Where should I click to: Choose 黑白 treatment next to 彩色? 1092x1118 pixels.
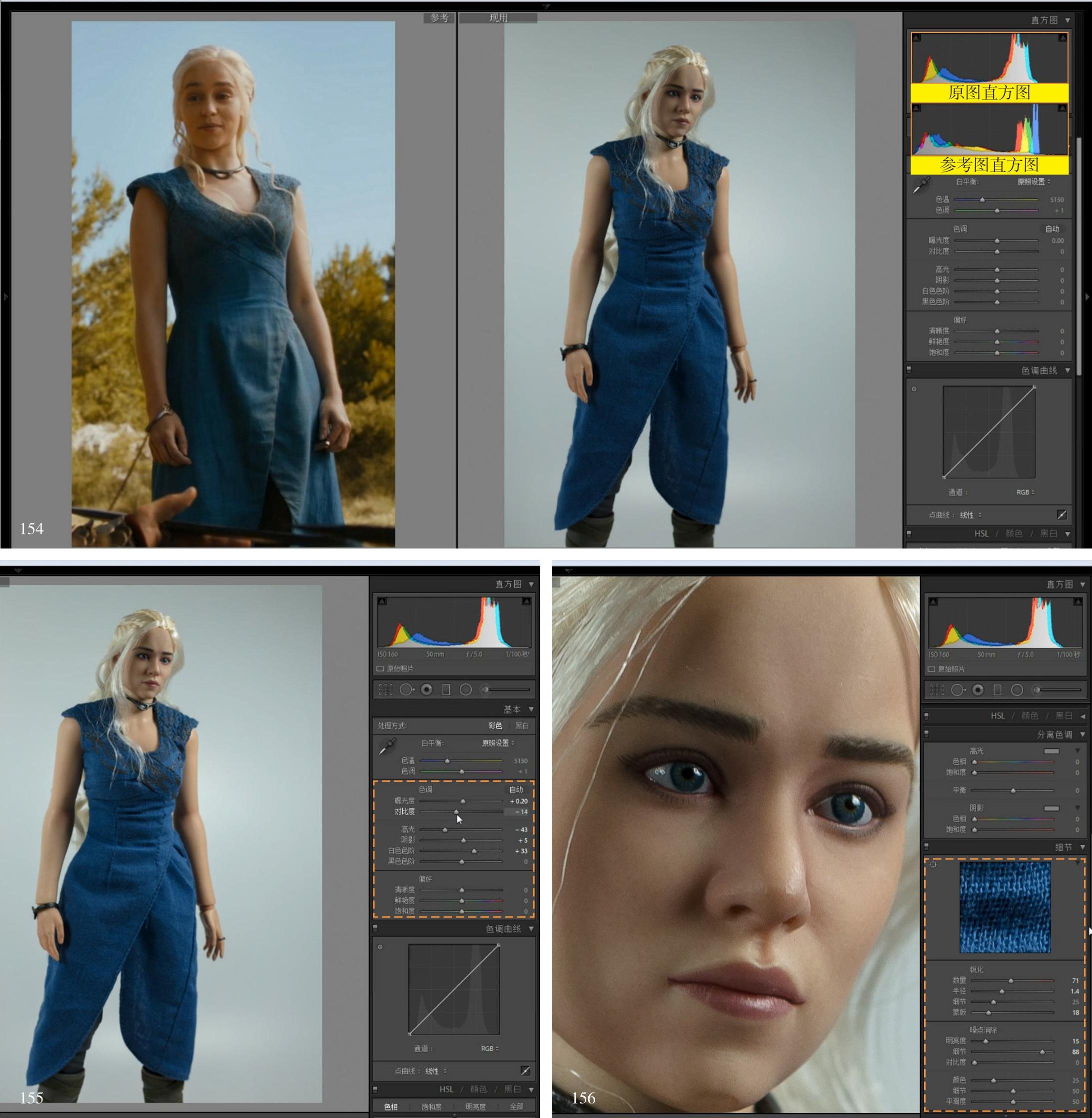[522, 725]
